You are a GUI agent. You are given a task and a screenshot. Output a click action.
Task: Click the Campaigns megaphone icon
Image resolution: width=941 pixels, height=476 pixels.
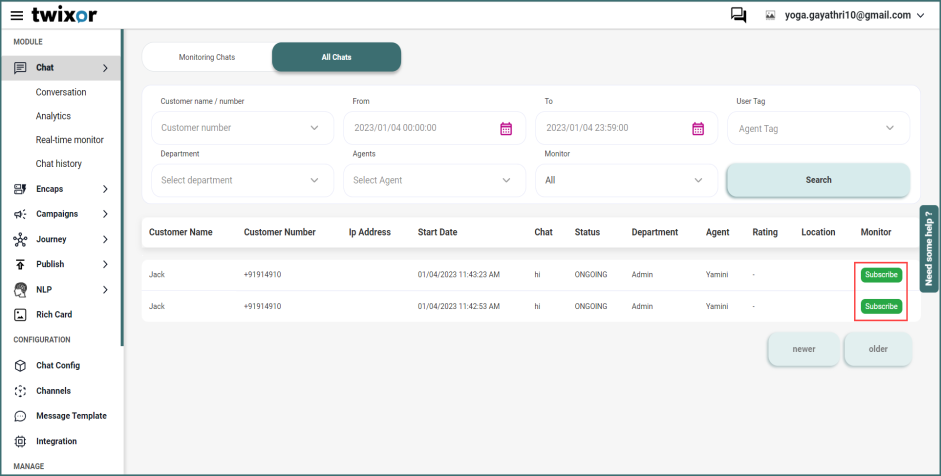coord(20,214)
